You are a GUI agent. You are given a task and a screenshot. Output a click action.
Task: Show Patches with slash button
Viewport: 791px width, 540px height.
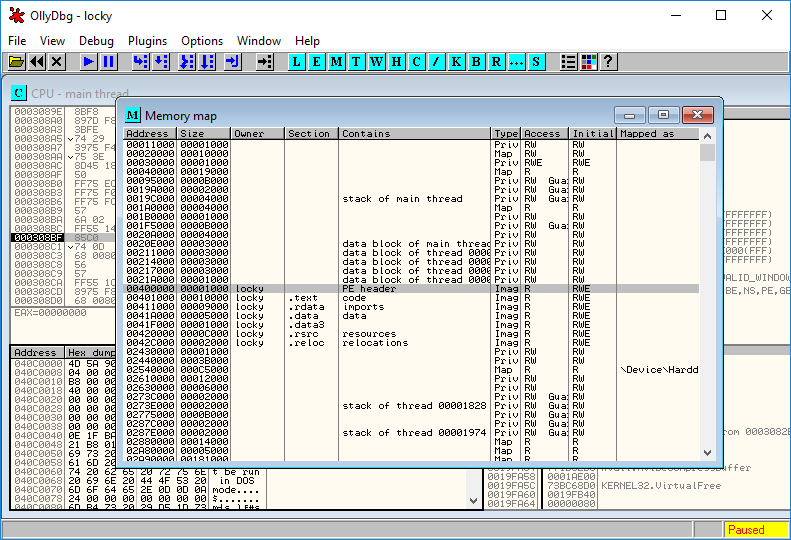pyautogui.click(x=436, y=62)
